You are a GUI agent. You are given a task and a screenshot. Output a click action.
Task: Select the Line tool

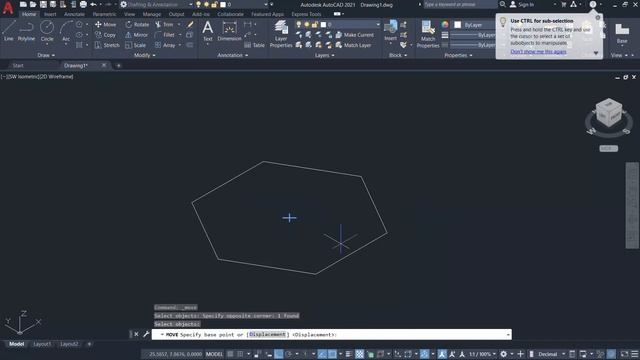point(9,31)
